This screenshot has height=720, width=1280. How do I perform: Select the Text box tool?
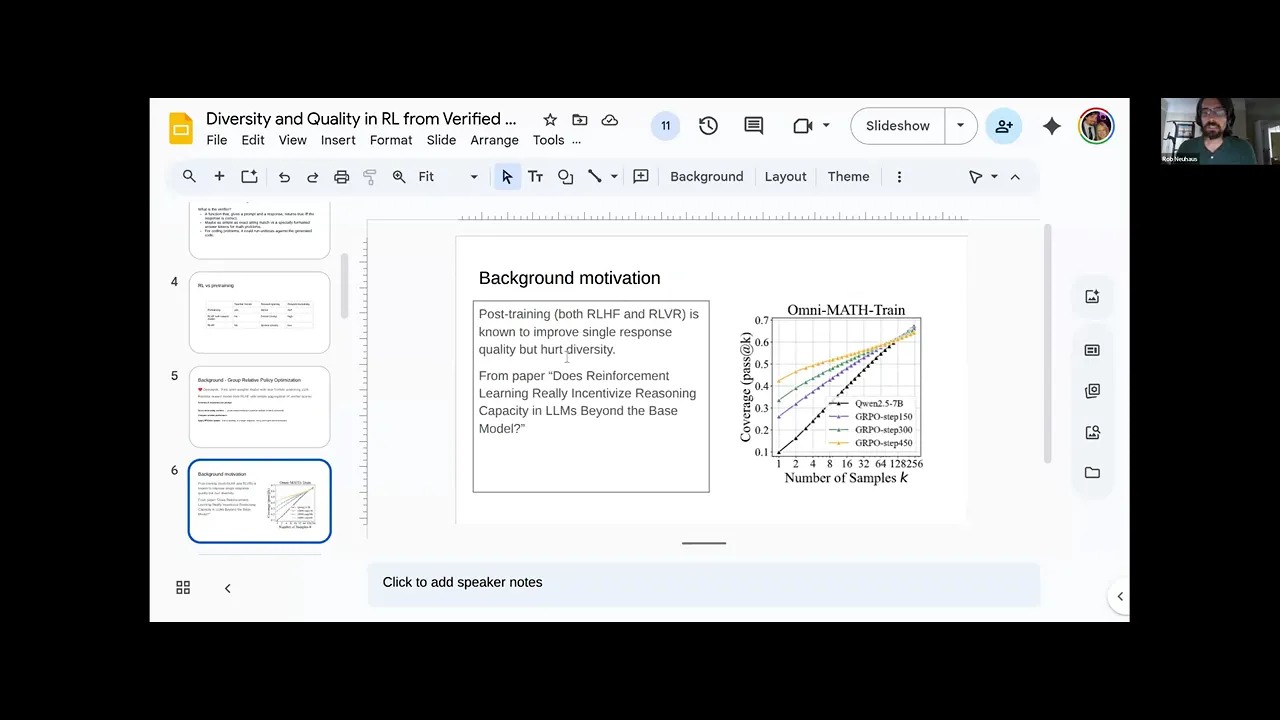(x=535, y=177)
